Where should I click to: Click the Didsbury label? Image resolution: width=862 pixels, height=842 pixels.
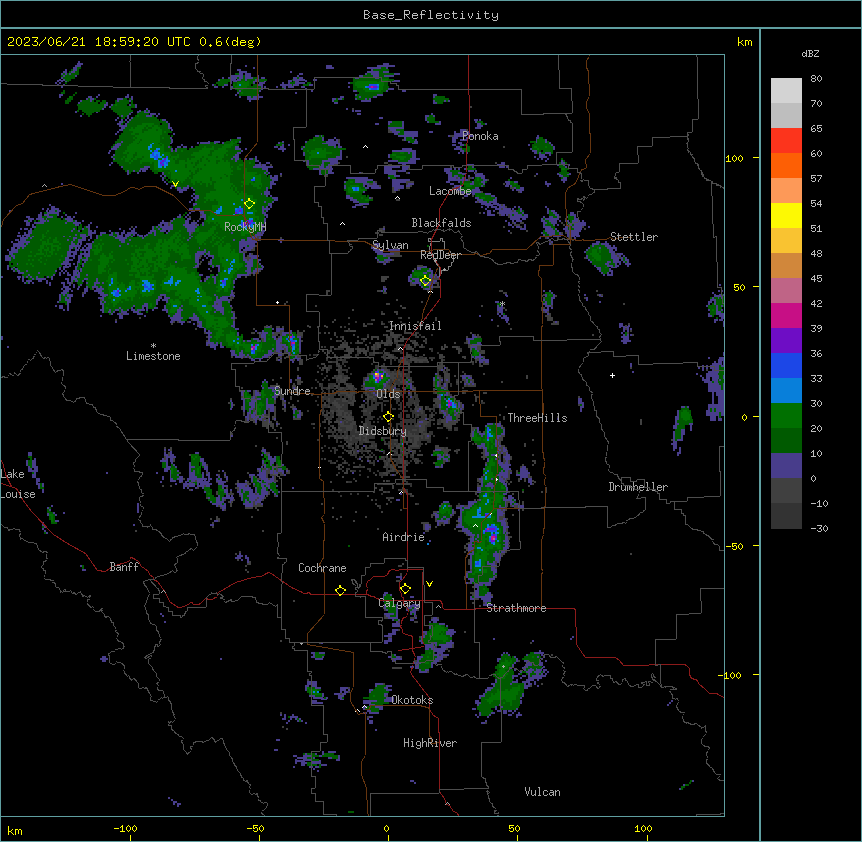(383, 431)
